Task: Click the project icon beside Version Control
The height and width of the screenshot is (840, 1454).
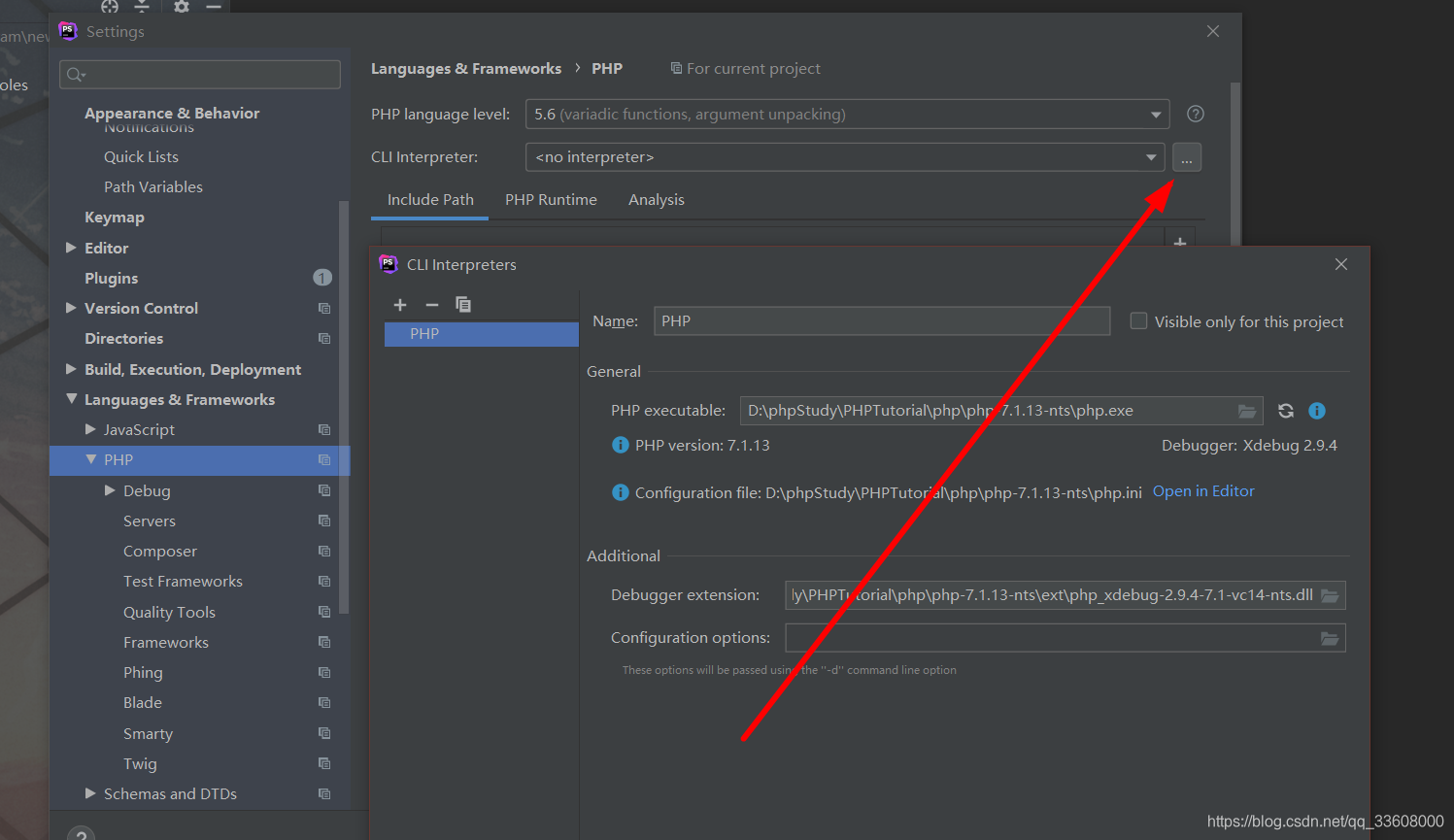Action: point(324,309)
